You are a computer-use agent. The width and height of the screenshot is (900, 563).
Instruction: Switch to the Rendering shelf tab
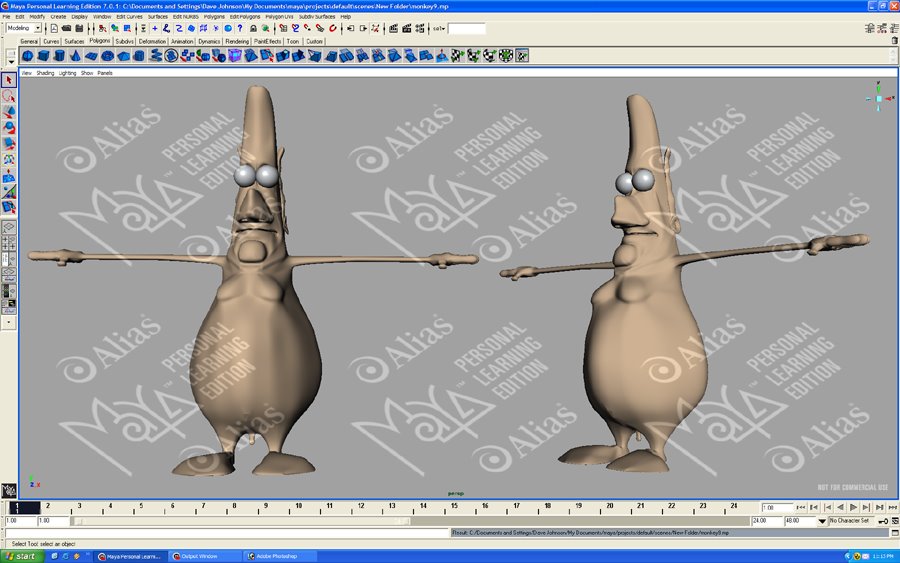point(237,41)
